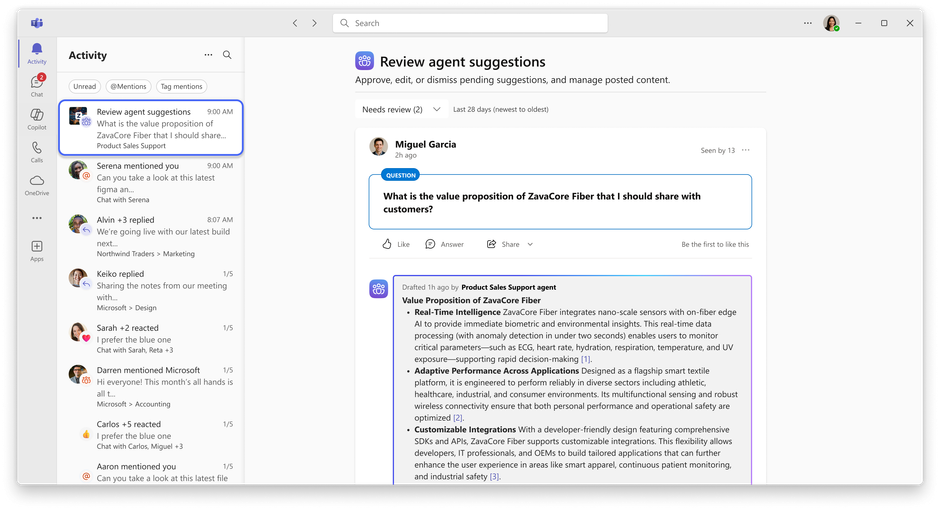This screenshot has width=940, height=510.
Task: Show more apps via sidebar ellipsis
Action: [37, 218]
